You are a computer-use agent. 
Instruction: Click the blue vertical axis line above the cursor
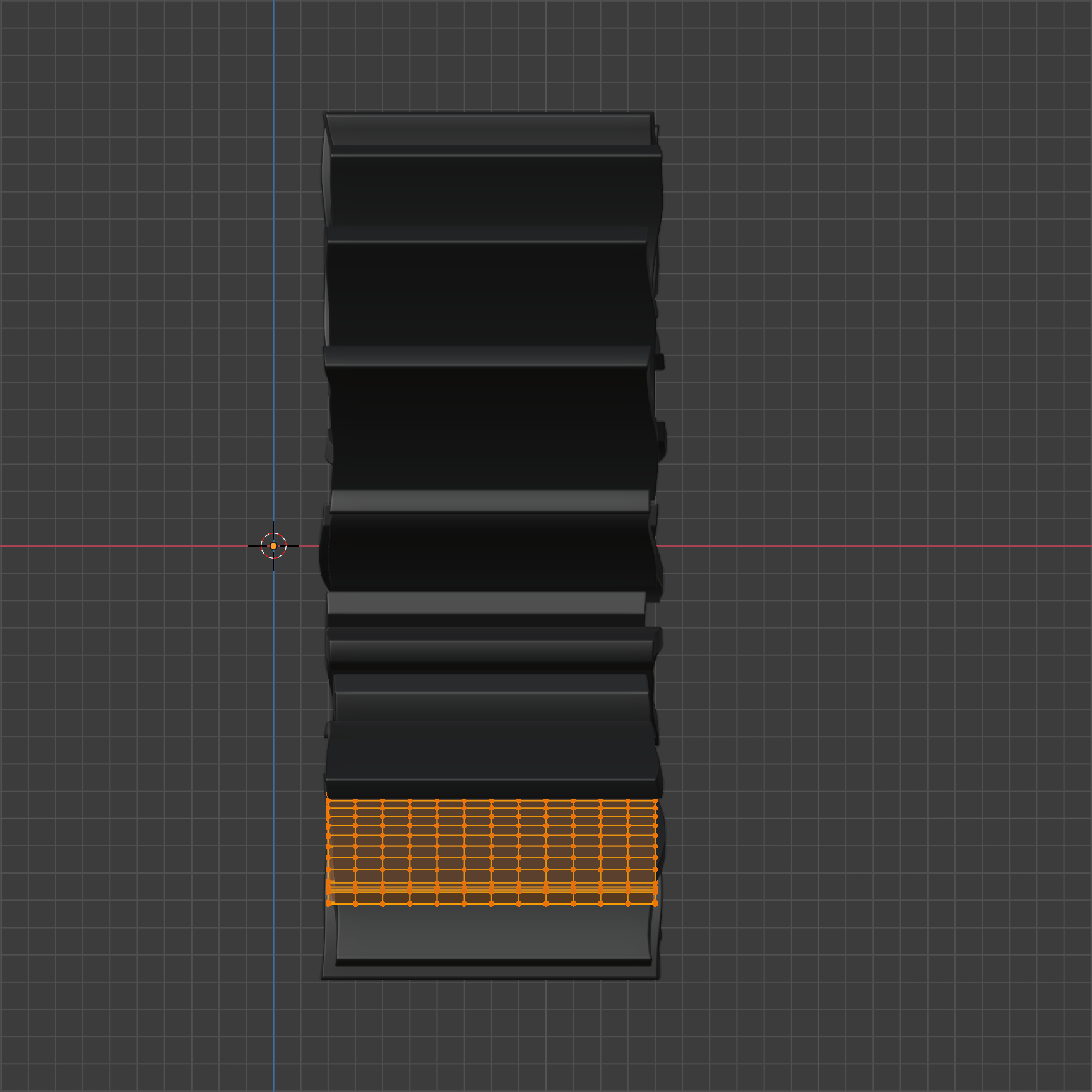pos(273,252)
